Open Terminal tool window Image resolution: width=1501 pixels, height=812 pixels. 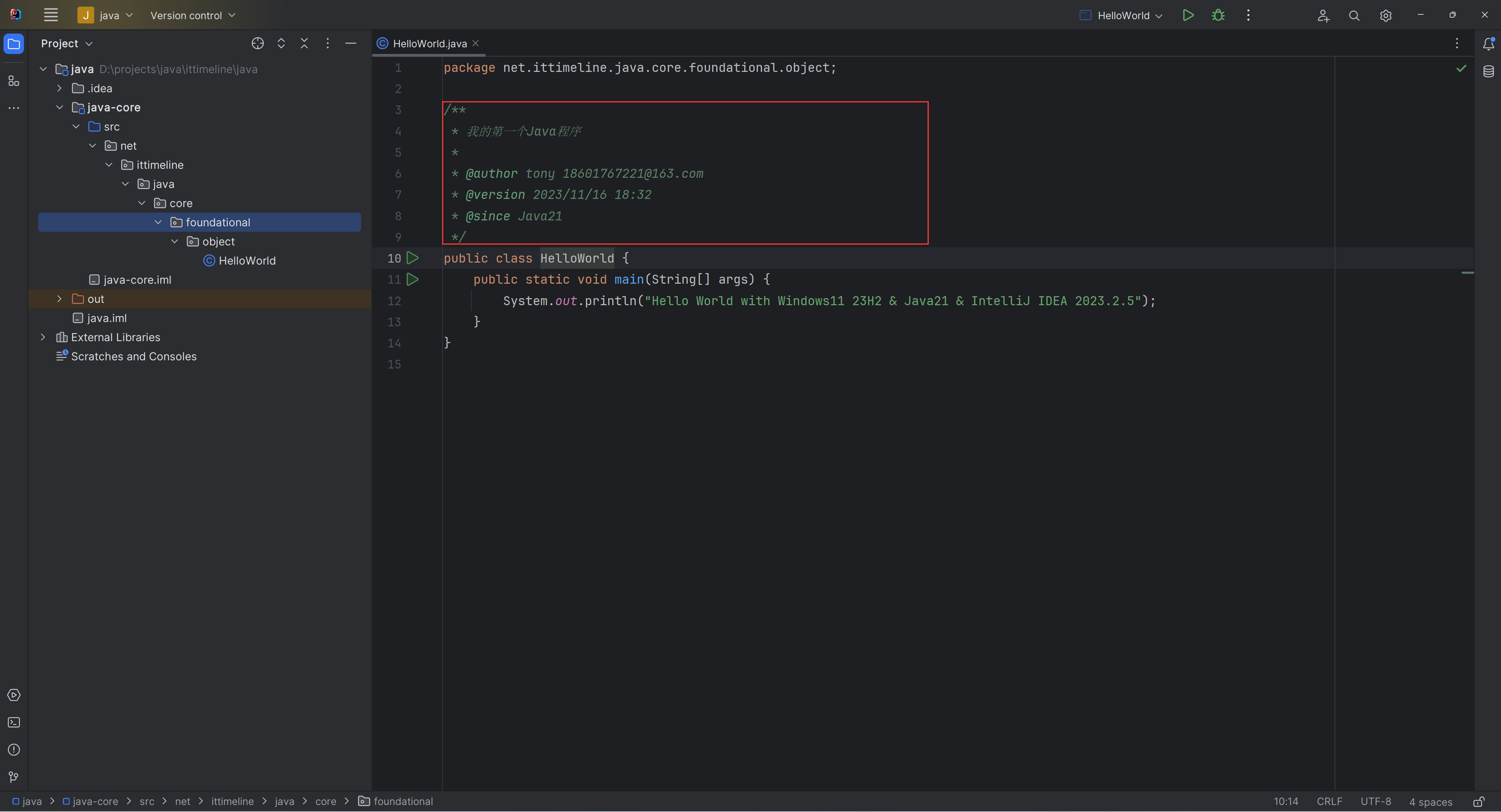(14, 723)
